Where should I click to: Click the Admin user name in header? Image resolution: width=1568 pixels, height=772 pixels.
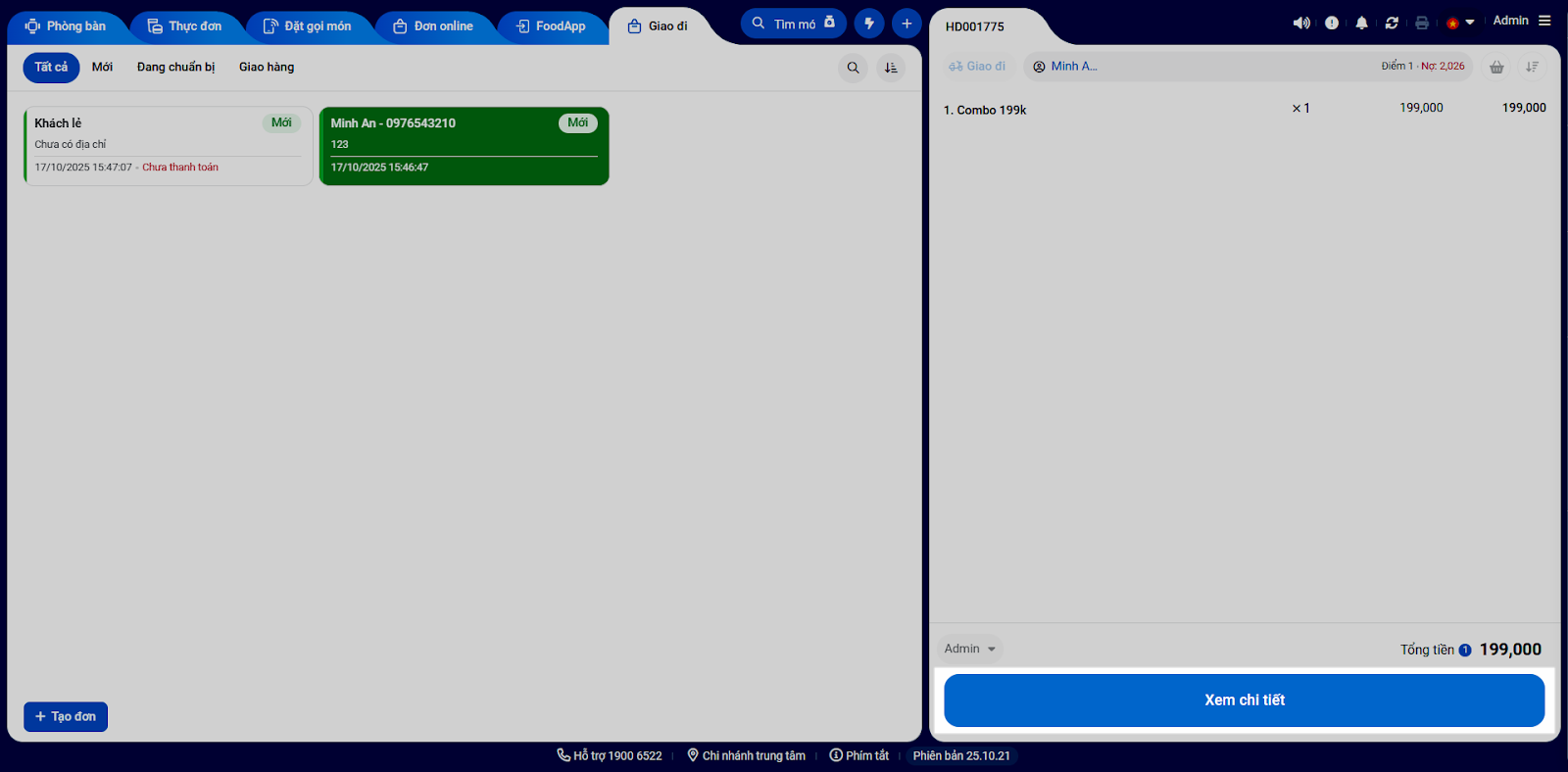1510,21
